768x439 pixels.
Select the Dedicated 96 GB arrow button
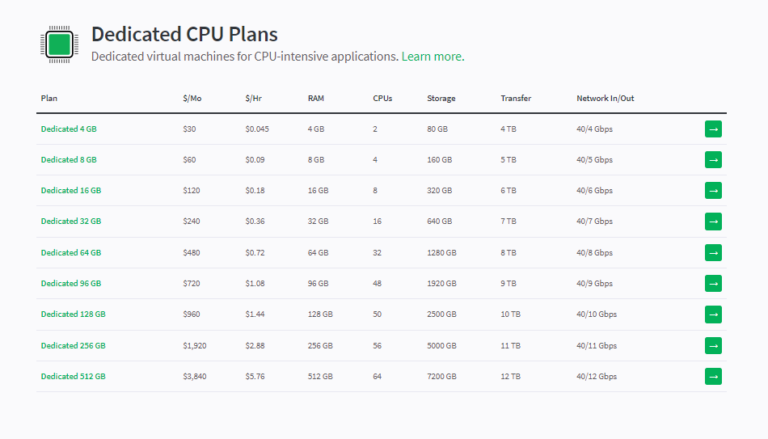tap(713, 284)
